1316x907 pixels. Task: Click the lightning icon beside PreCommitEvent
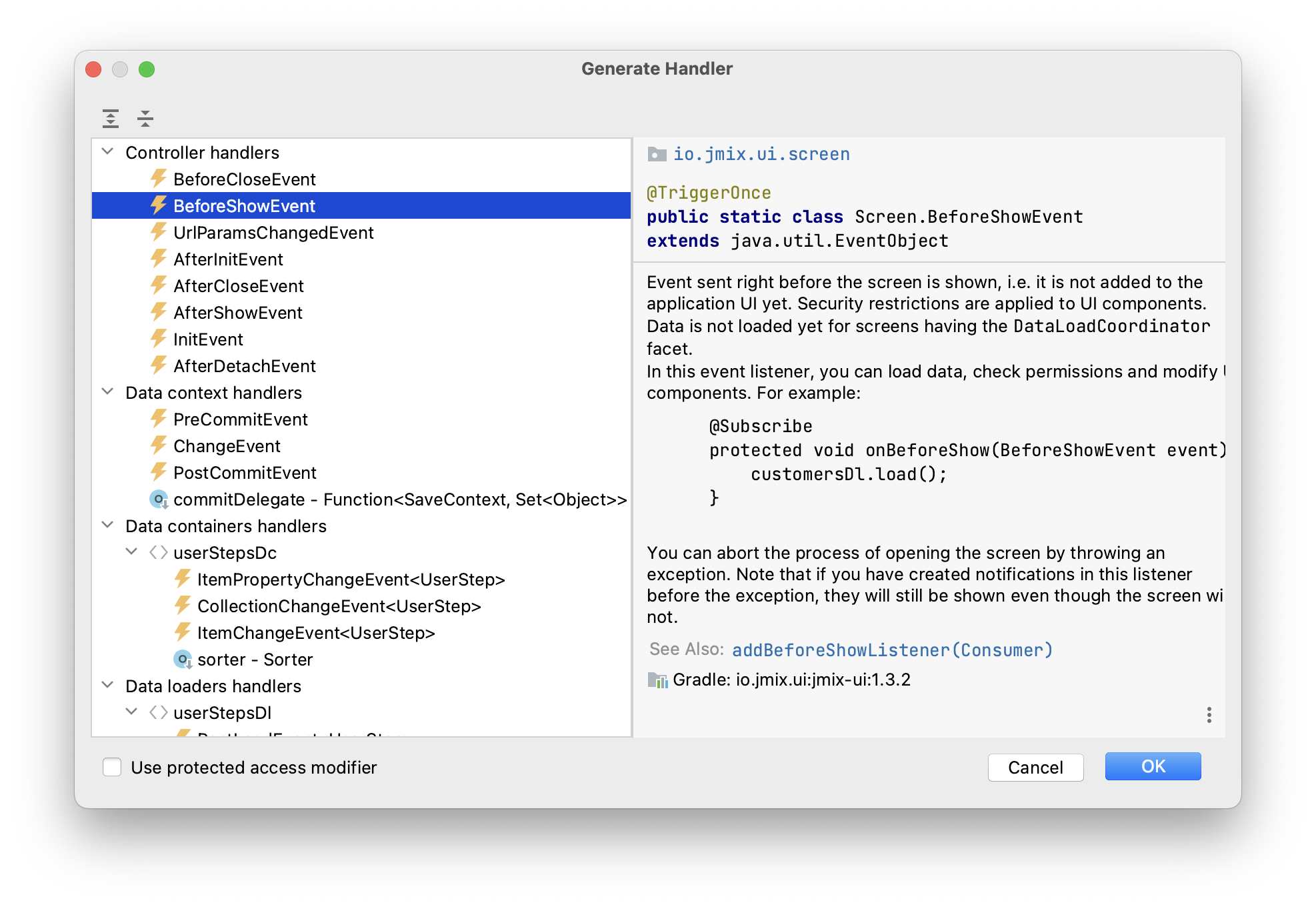tap(158, 419)
